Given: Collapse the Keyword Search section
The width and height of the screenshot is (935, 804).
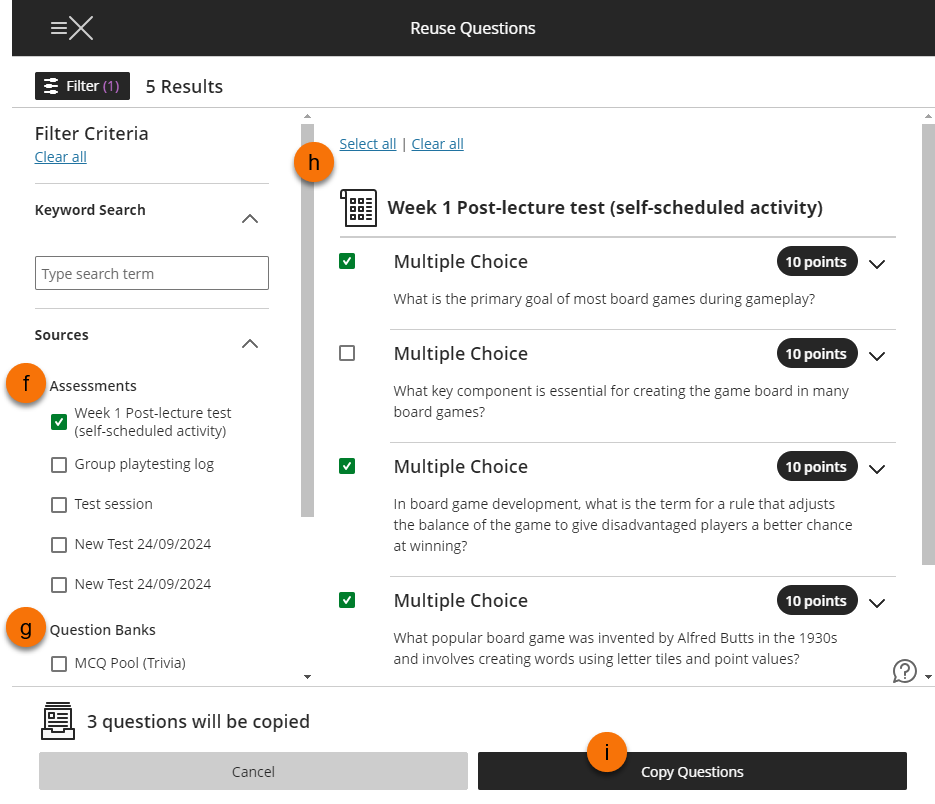Looking at the screenshot, I should [250, 219].
